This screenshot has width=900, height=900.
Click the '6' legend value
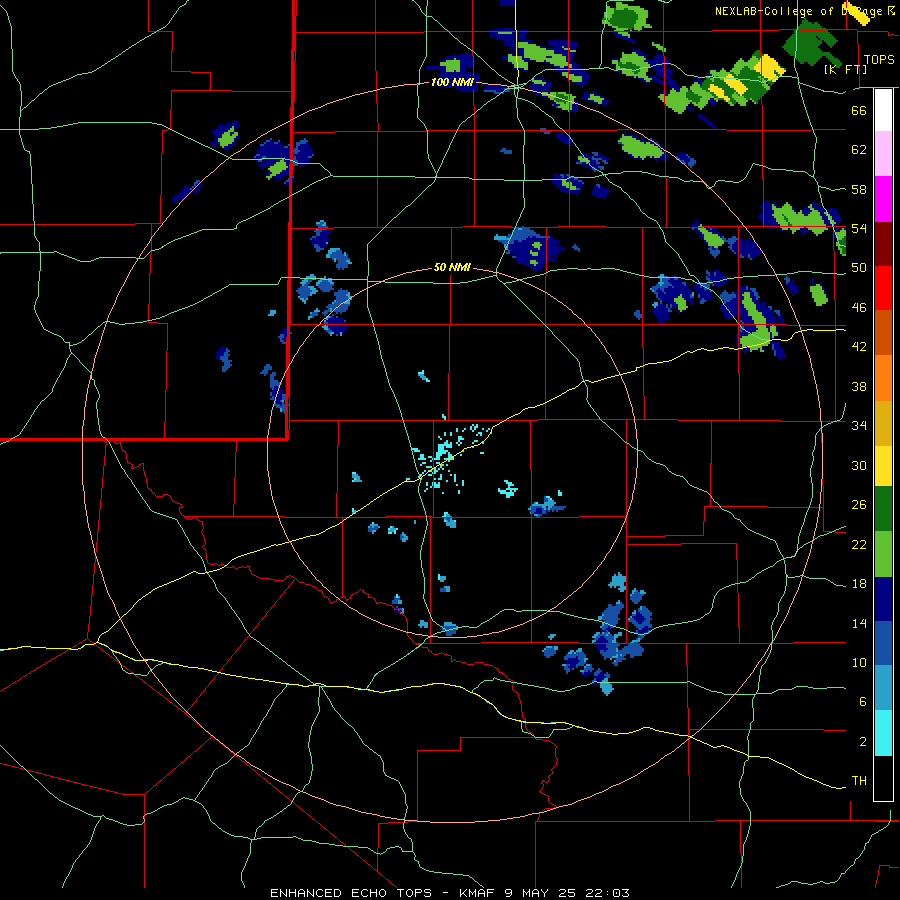pyautogui.click(x=863, y=702)
